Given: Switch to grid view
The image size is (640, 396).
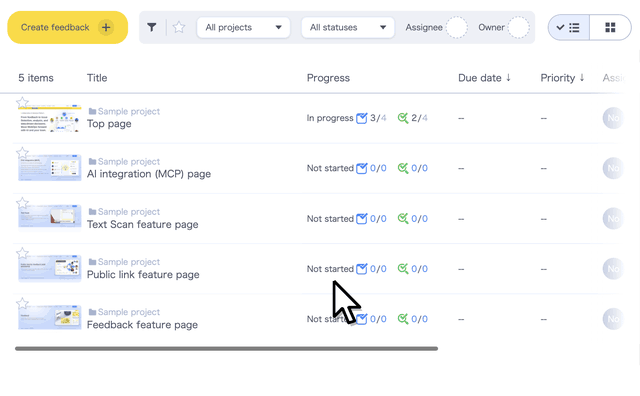Looking at the screenshot, I should pos(610,27).
